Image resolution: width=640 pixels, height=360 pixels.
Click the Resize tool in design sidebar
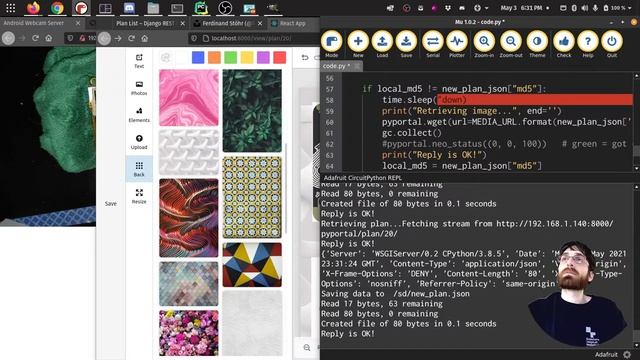click(139, 196)
